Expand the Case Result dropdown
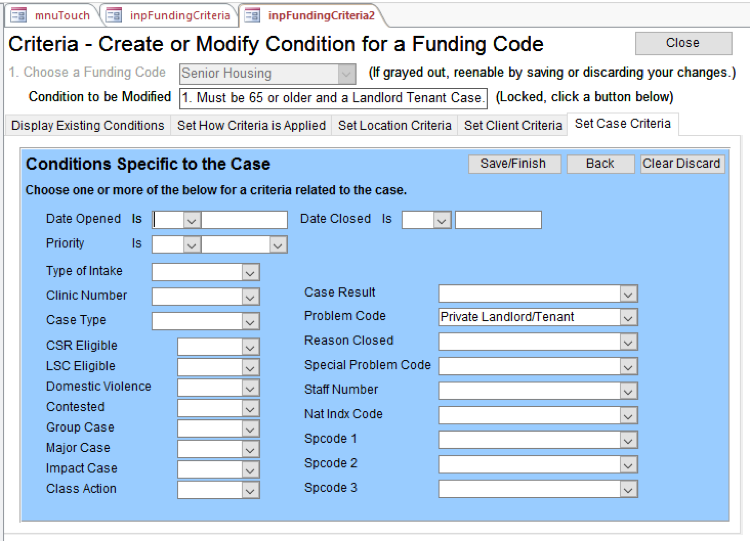 (627, 293)
